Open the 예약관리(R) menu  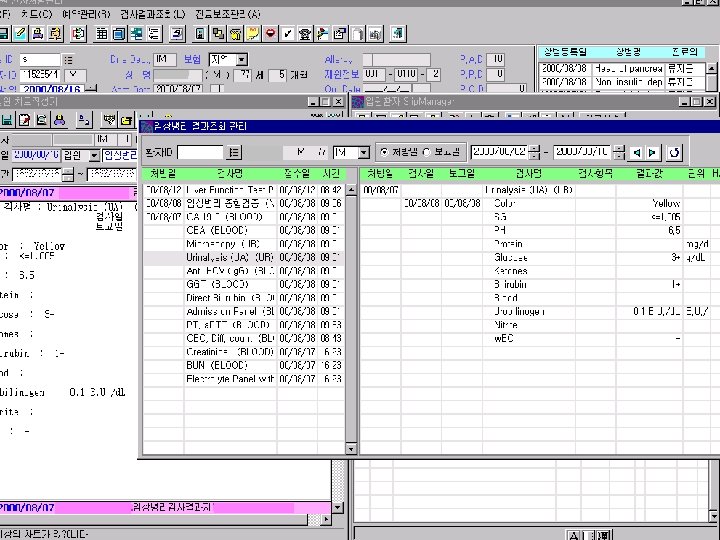coord(86,14)
